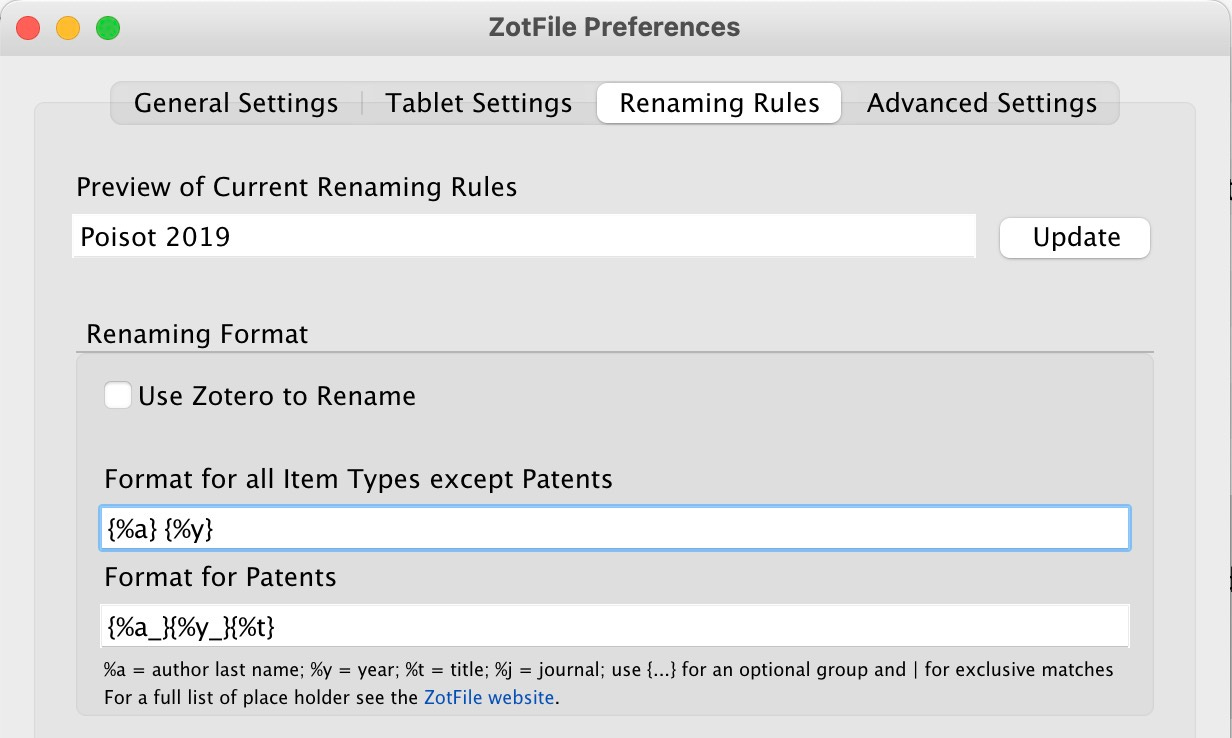
Task: Open the ZotFile website link
Action: [x=488, y=697]
